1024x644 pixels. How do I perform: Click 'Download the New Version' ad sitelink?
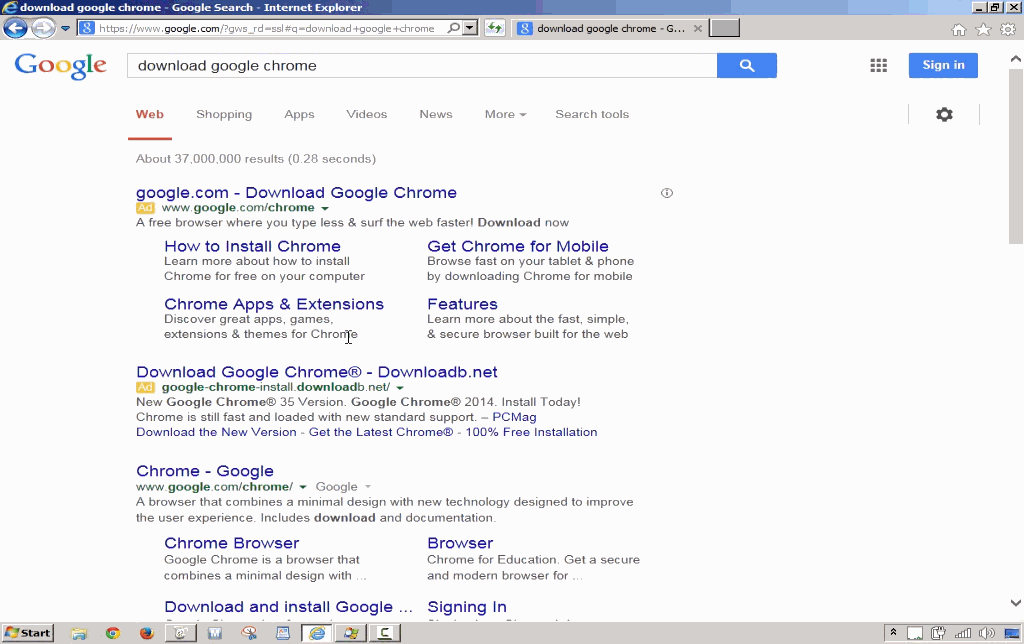(x=216, y=432)
